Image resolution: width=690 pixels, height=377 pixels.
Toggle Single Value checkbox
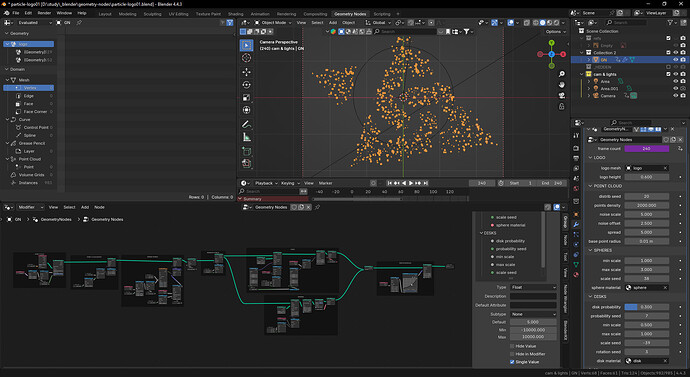(x=512, y=362)
